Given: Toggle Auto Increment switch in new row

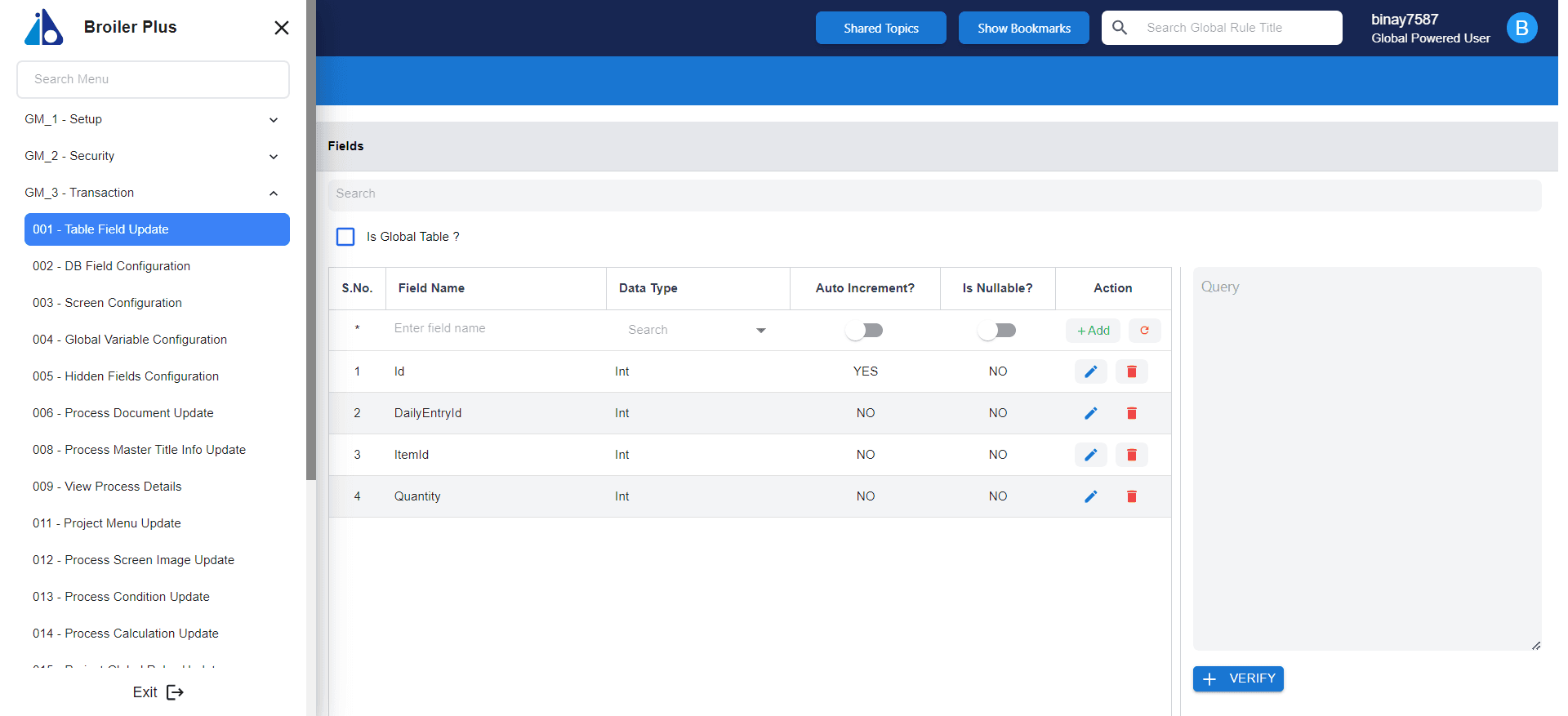Looking at the screenshot, I should (865, 331).
